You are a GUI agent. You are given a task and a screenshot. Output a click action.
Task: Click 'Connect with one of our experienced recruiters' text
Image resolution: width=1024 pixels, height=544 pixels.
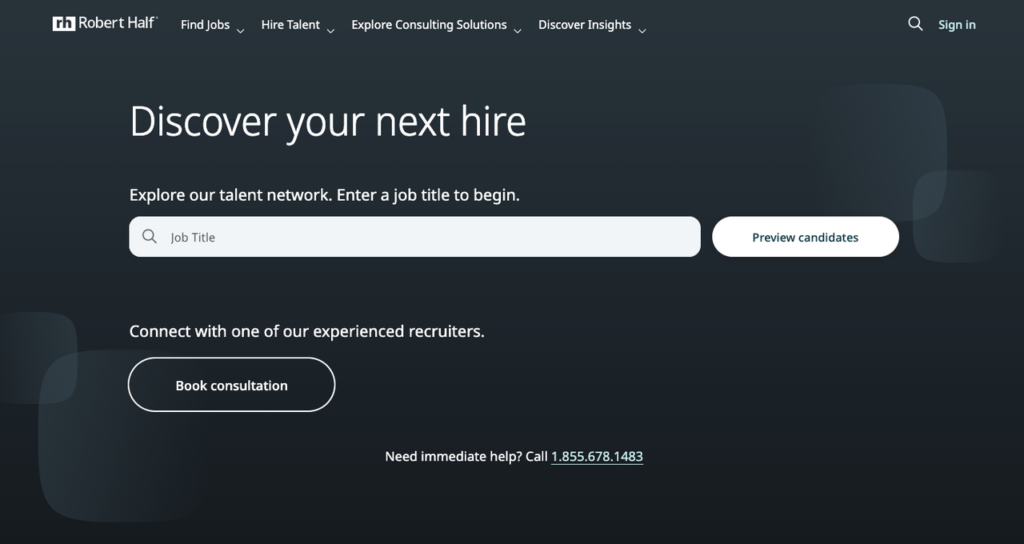307,331
